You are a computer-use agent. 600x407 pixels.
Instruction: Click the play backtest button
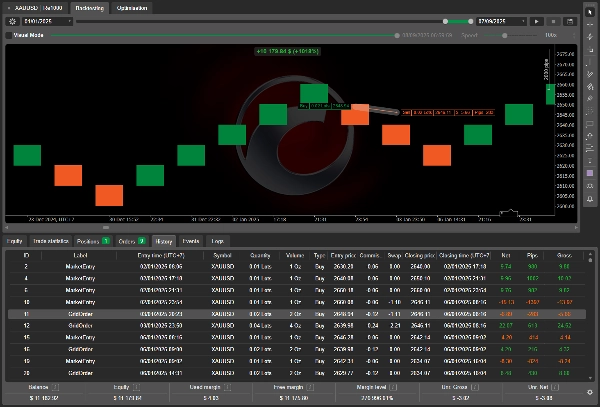(537, 21)
